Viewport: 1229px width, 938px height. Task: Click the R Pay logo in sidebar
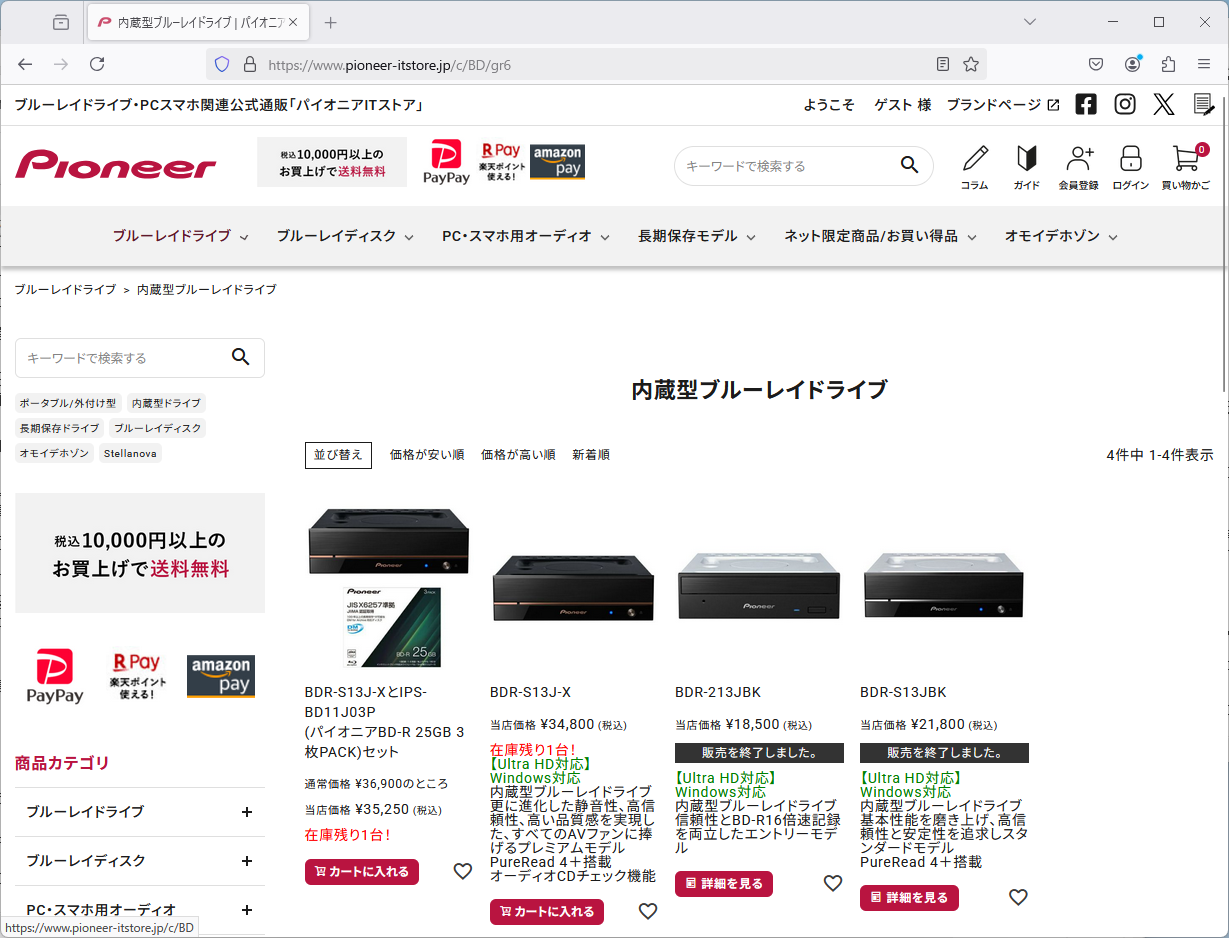click(135, 676)
